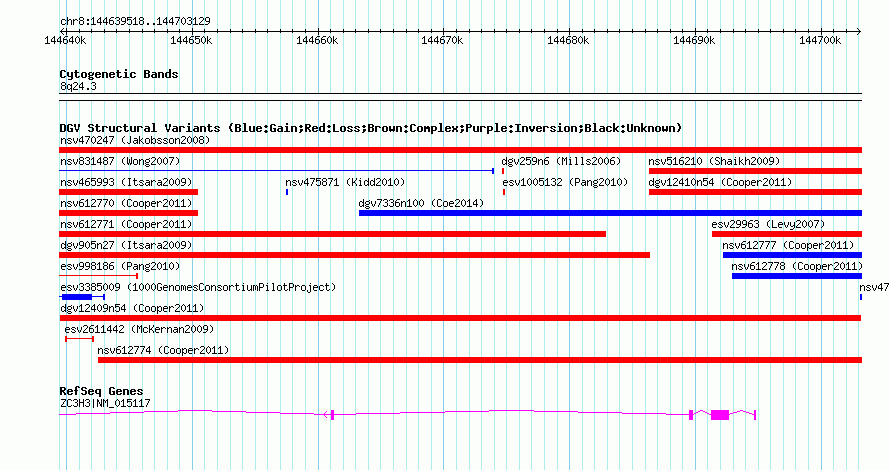Click the small red esv1005132 marker
Image resolution: width=890 pixels, height=470 pixels.
(504, 192)
